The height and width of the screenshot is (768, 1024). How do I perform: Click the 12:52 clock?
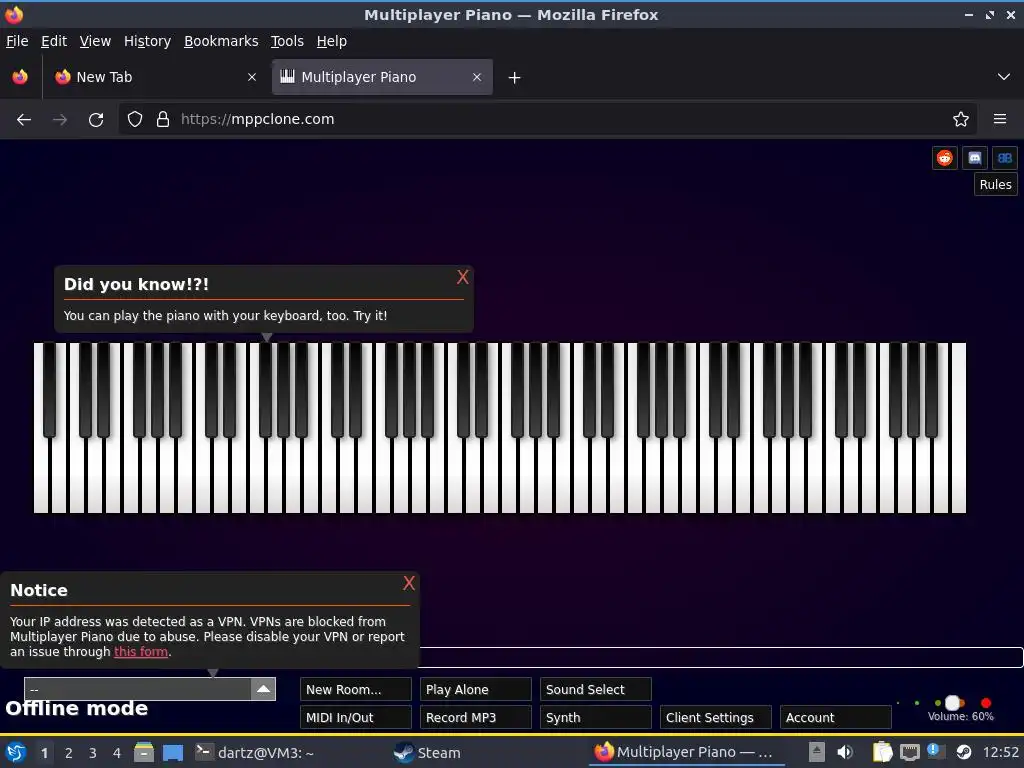[1000, 753]
